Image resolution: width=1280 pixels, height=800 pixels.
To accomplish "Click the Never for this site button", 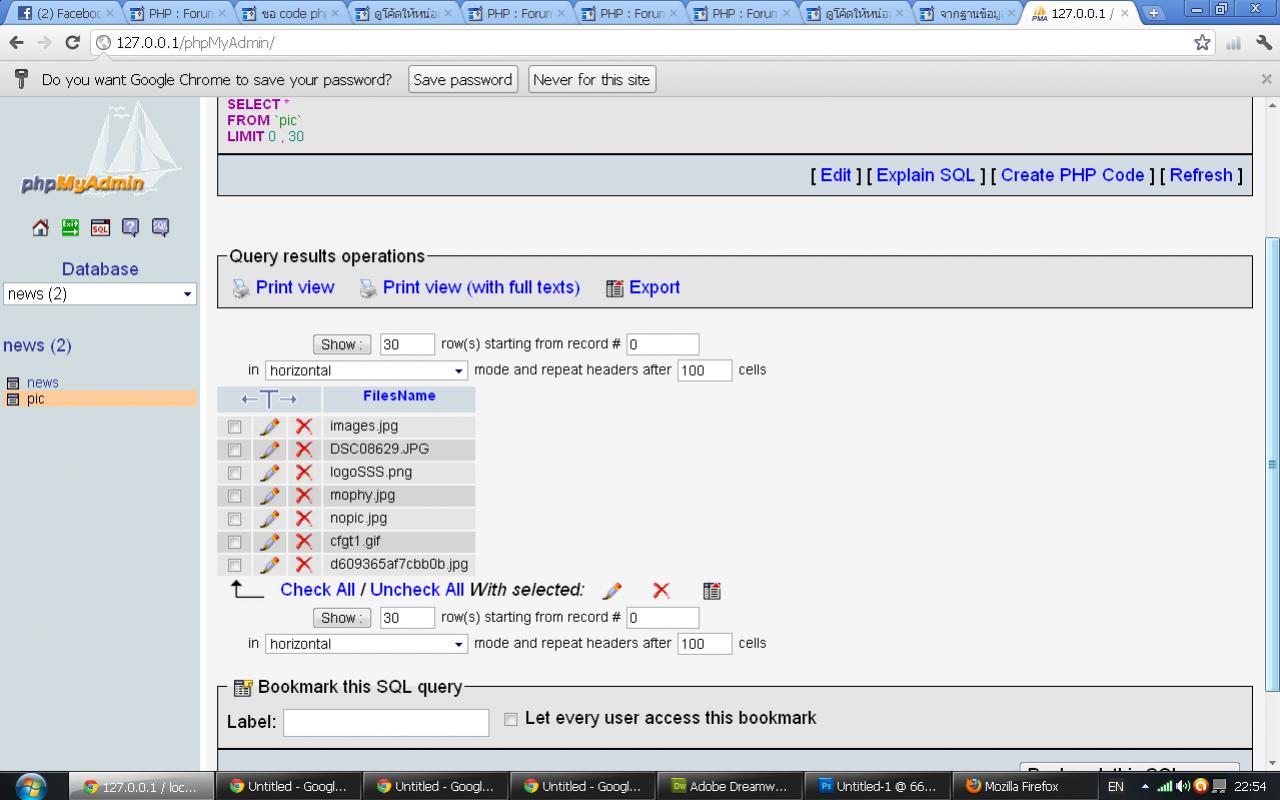I will coord(592,80).
